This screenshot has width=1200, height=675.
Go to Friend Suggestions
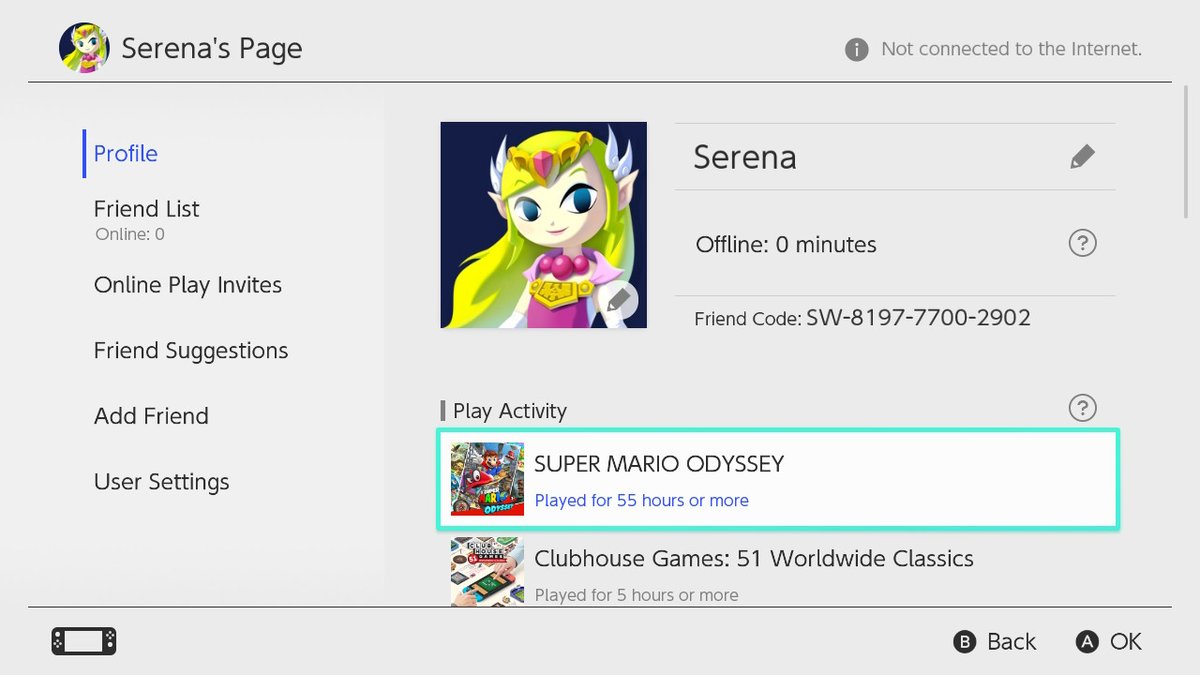pyautogui.click(x=191, y=351)
